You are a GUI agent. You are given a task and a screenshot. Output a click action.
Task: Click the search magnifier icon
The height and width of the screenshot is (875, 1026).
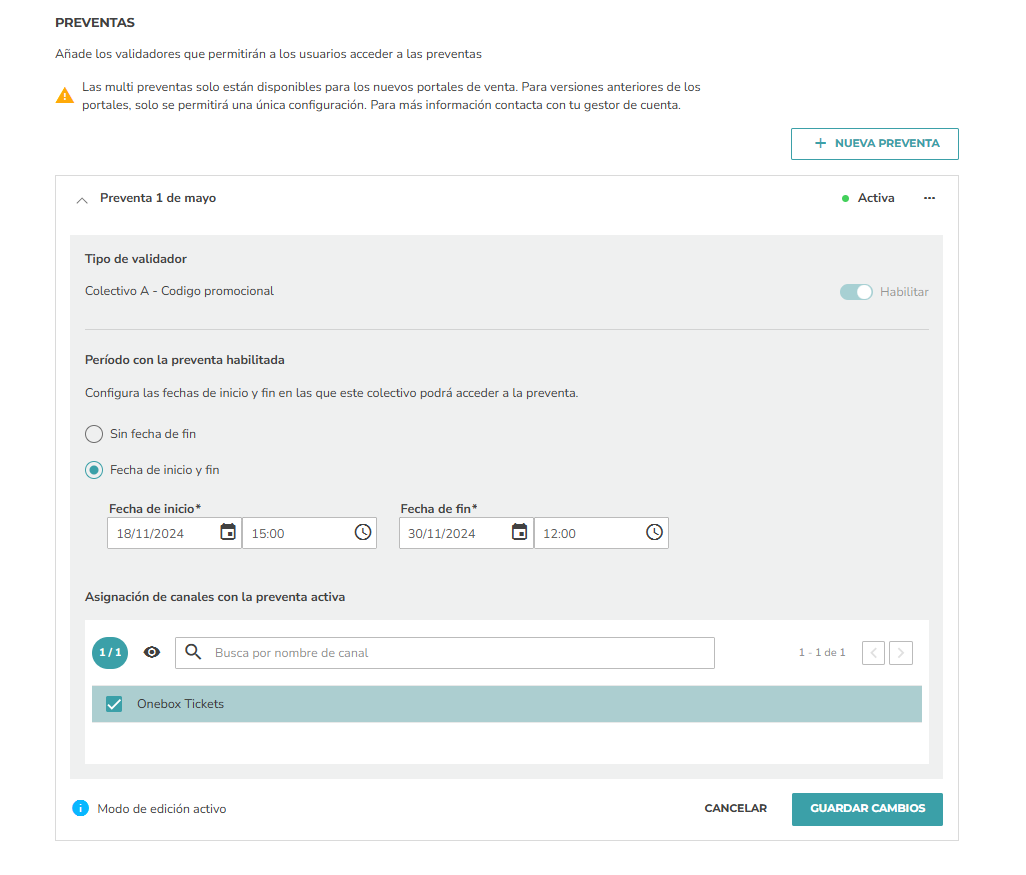tap(193, 652)
